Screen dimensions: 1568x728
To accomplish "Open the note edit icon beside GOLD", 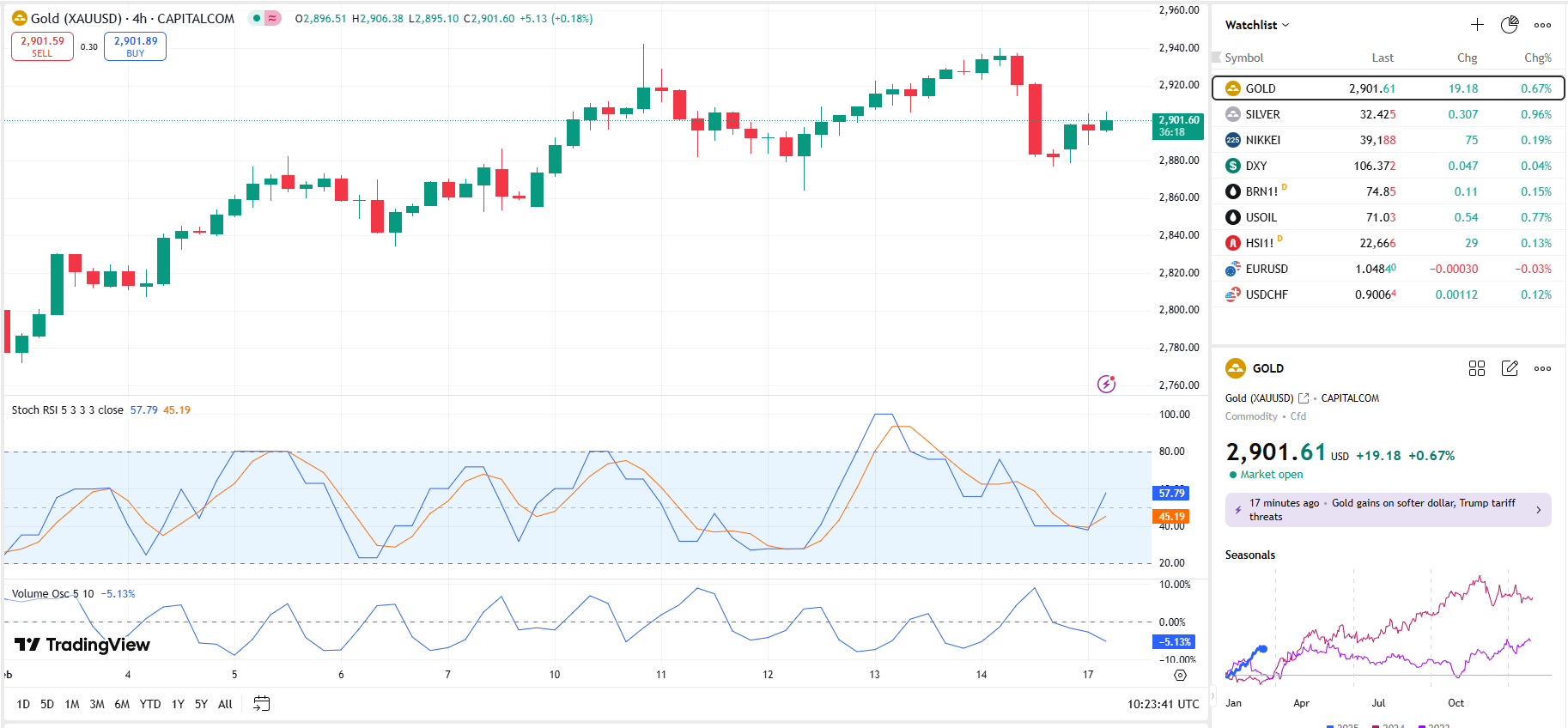I will pyautogui.click(x=1510, y=368).
